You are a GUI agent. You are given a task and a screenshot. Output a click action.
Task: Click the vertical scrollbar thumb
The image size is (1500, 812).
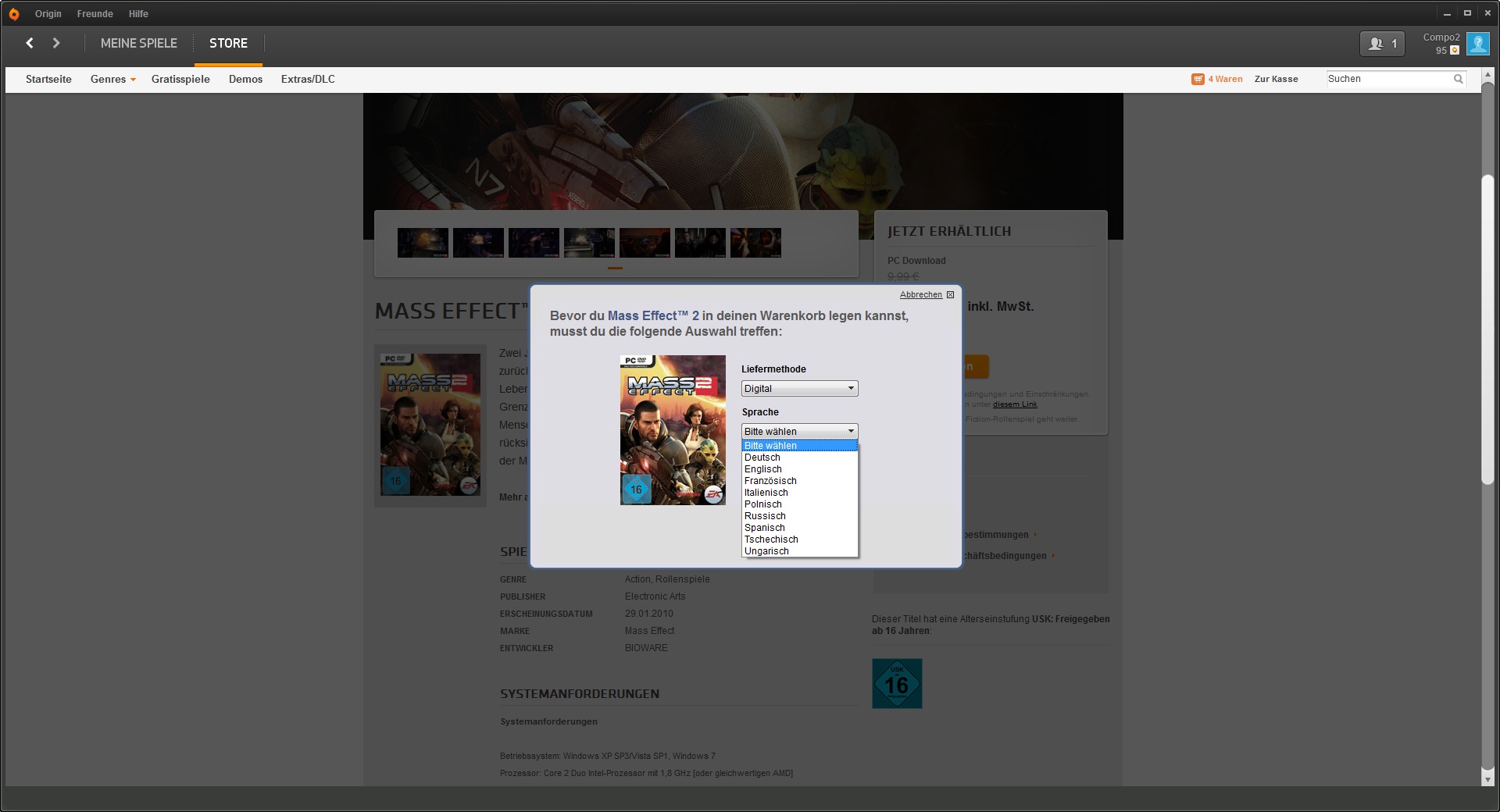point(1487,329)
